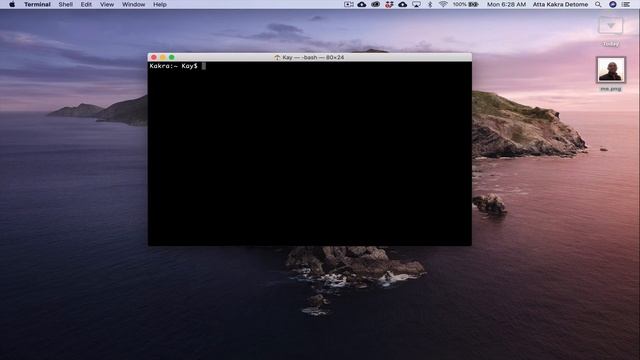The height and width of the screenshot is (360, 640).
Task: Click the Mon 6:28 AM clock
Action: (506, 4)
